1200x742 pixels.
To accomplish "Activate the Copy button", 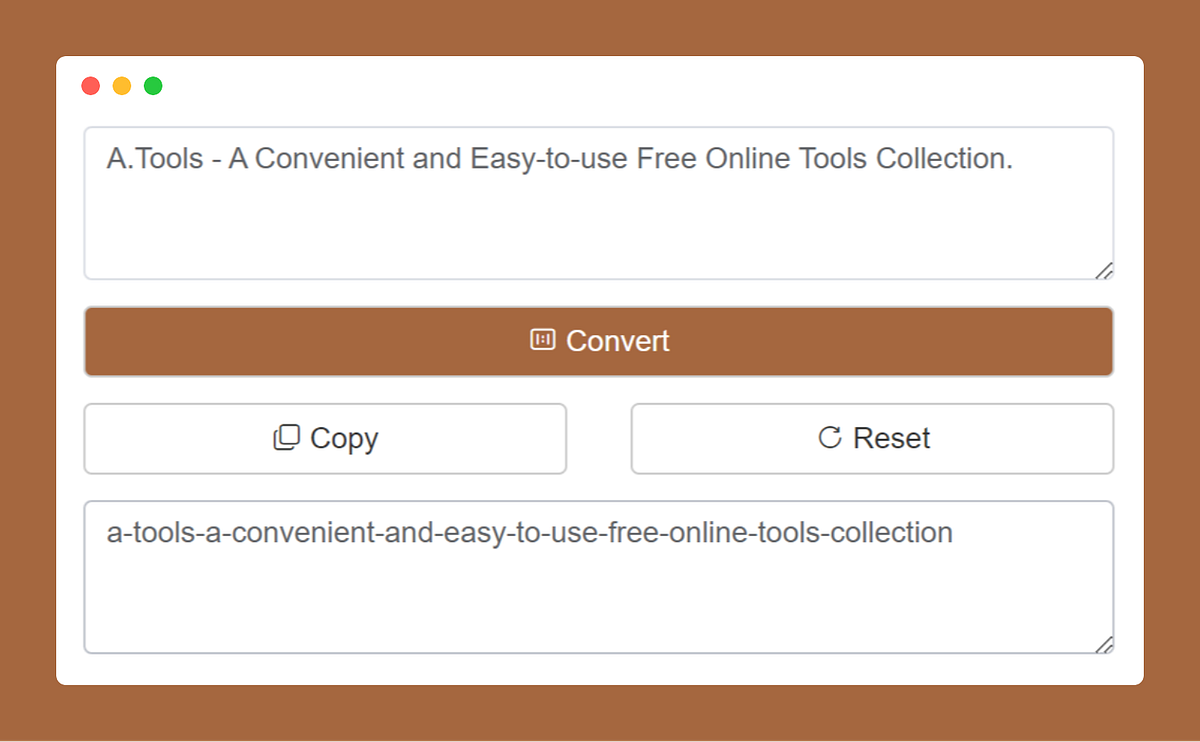I will click(325, 438).
